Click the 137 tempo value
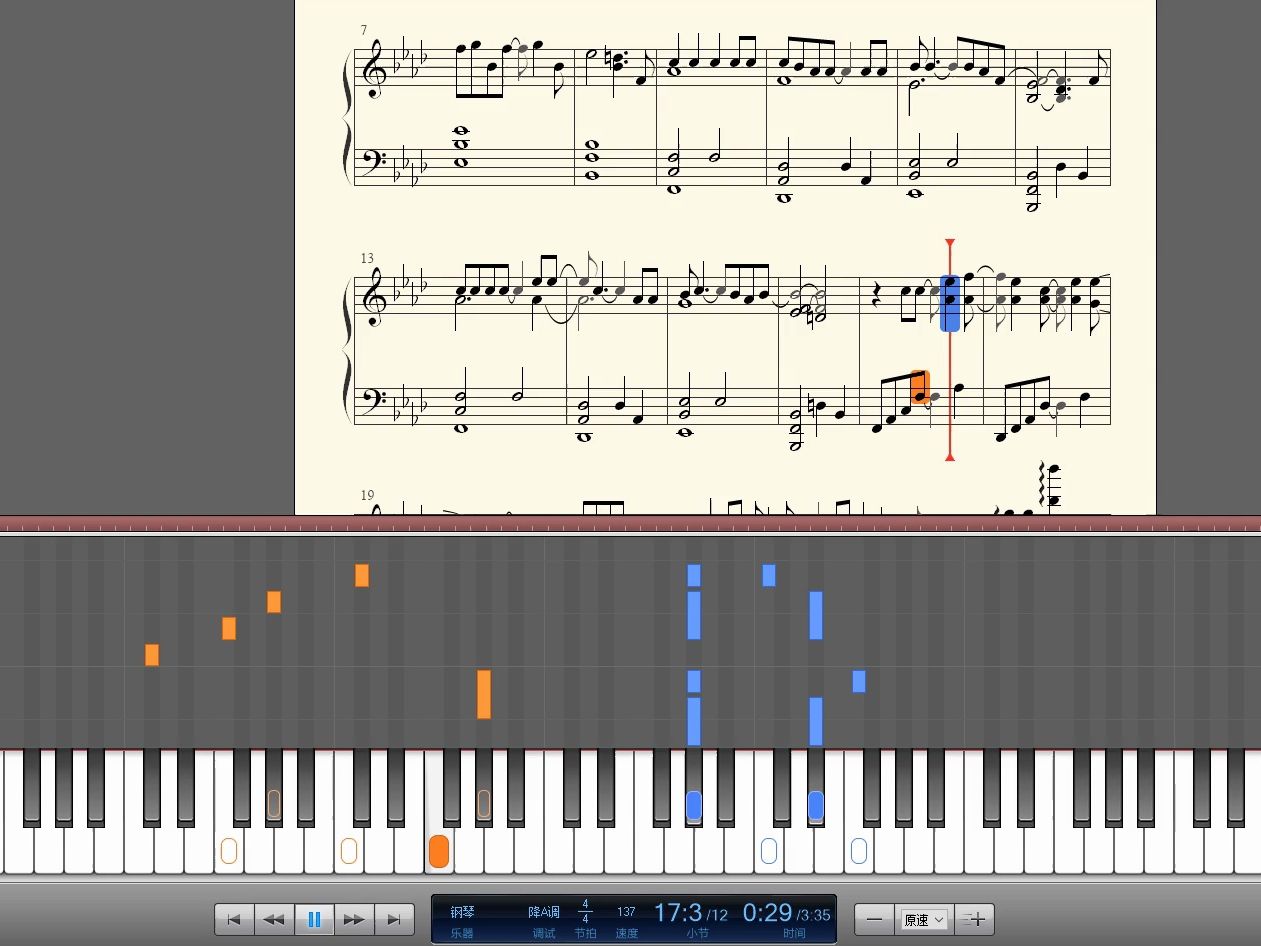Screen dimensions: 1261x946 coord(626,912)
